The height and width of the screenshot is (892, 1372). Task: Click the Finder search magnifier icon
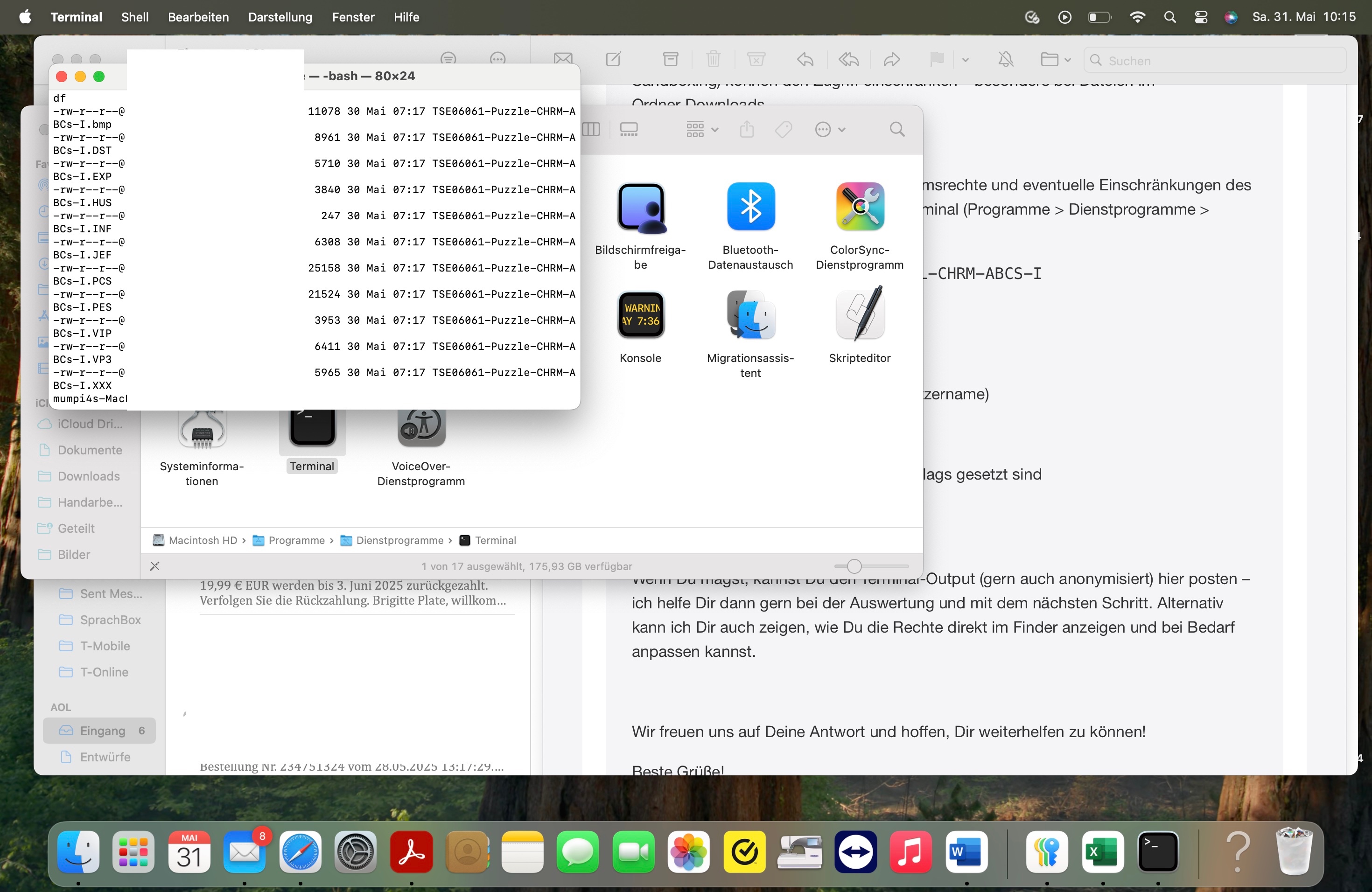(896, 129)
